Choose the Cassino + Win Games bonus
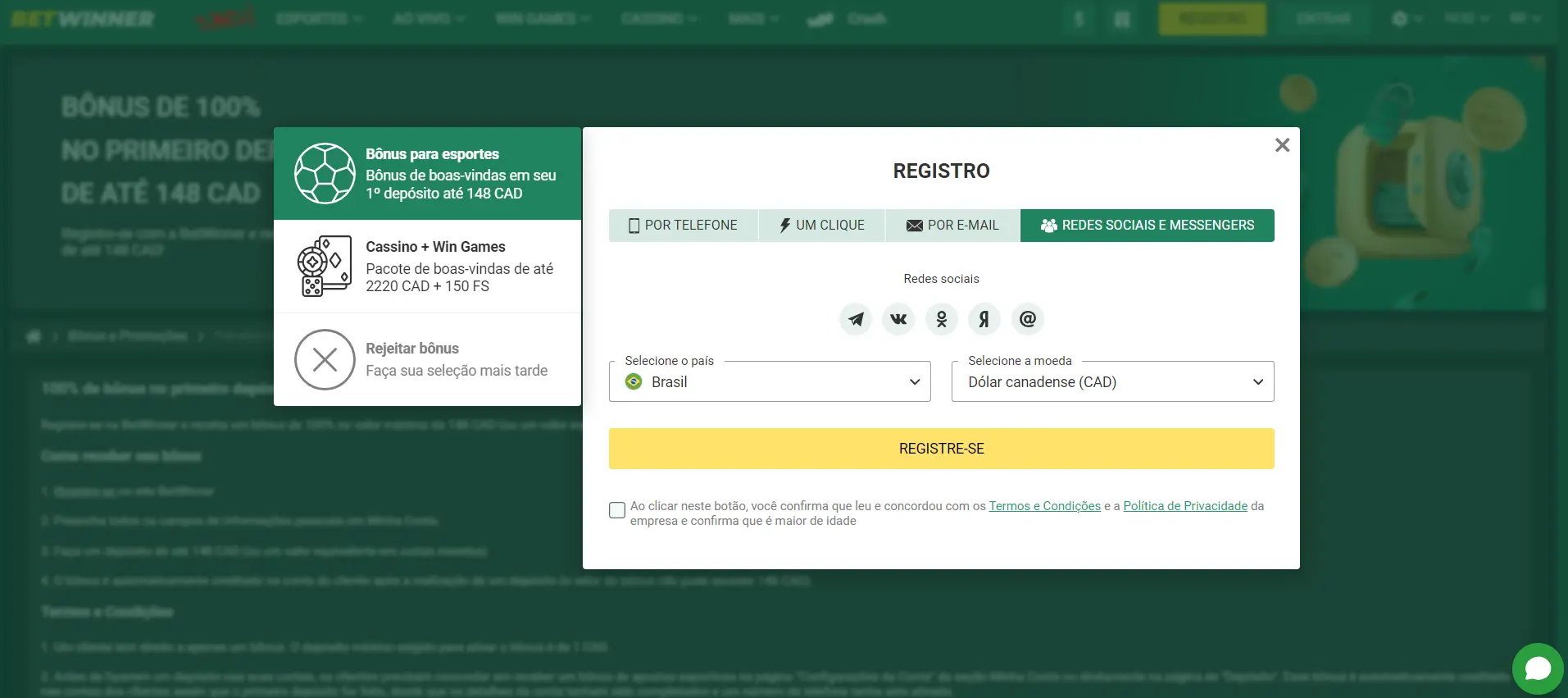Viewport: 1568px width, 698px height. pyautogui.click(x=427, y=267)
